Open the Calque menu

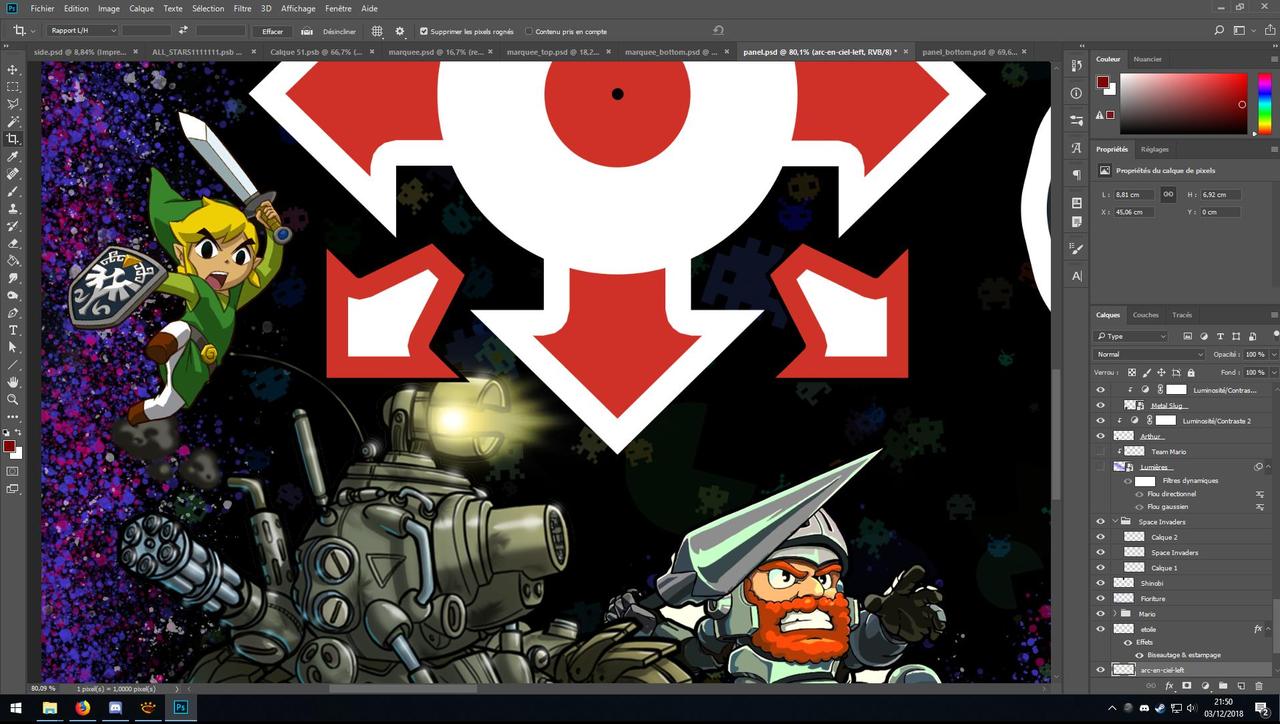click(141, 8)
